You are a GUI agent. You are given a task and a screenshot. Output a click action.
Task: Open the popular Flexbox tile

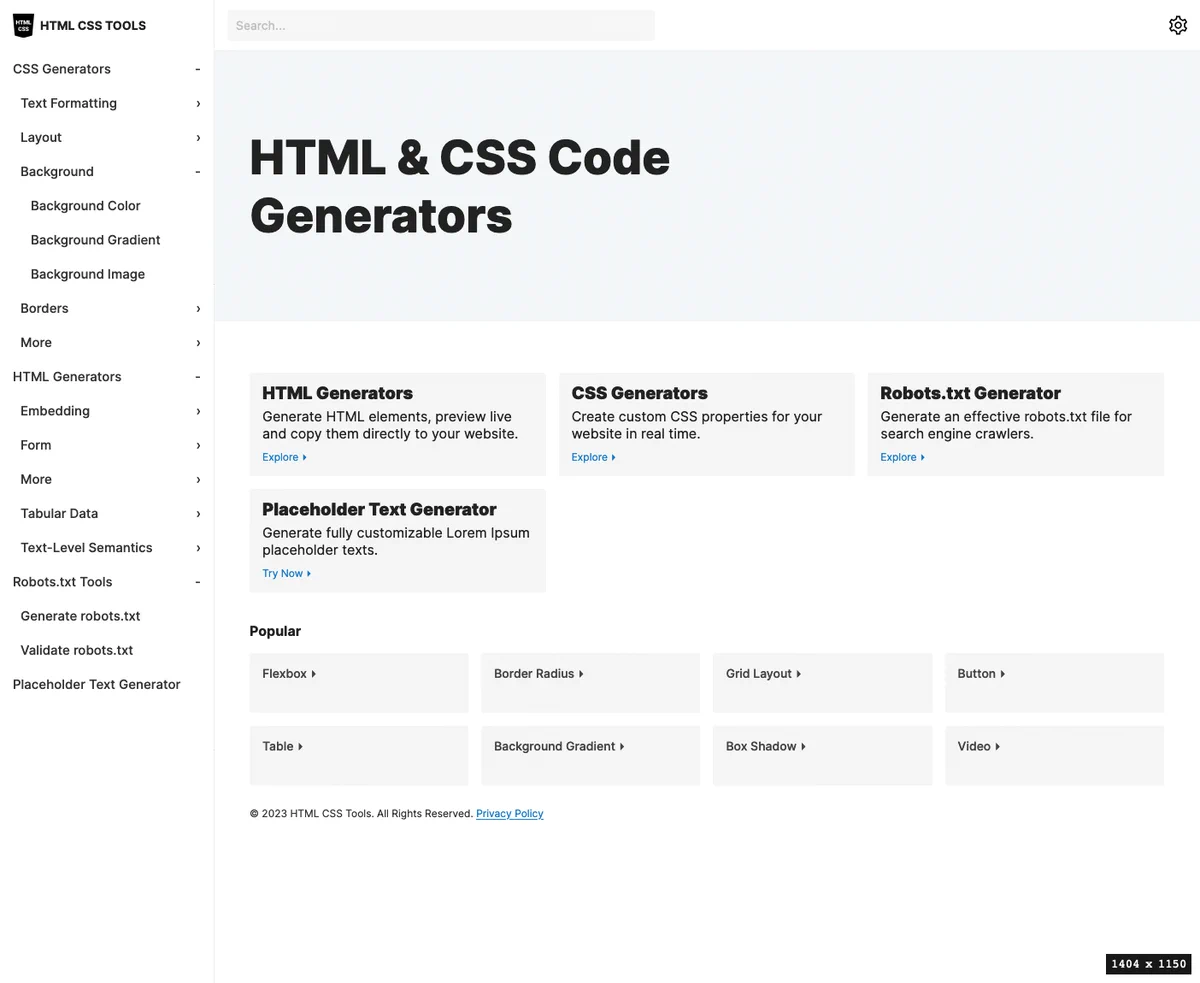[359, 683]
